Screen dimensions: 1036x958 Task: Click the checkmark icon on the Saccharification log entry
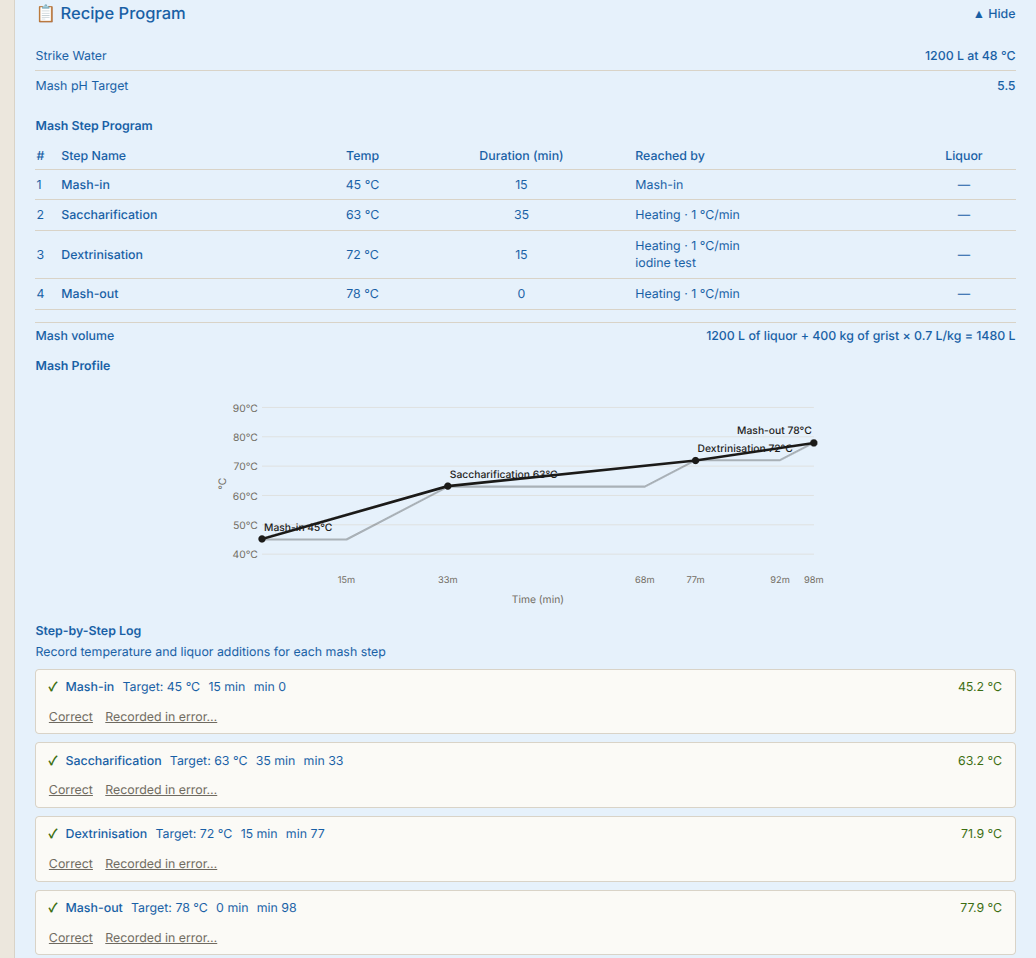click(53, 761)
